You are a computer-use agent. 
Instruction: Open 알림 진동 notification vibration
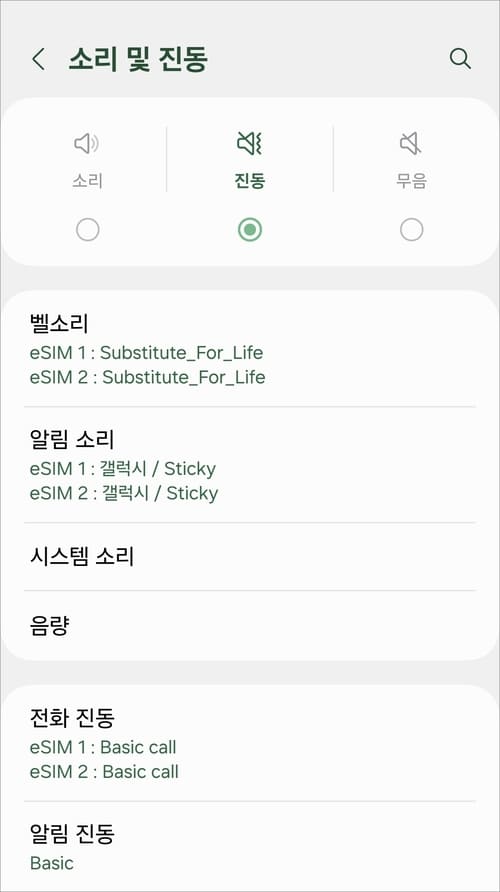click(250, 846)
